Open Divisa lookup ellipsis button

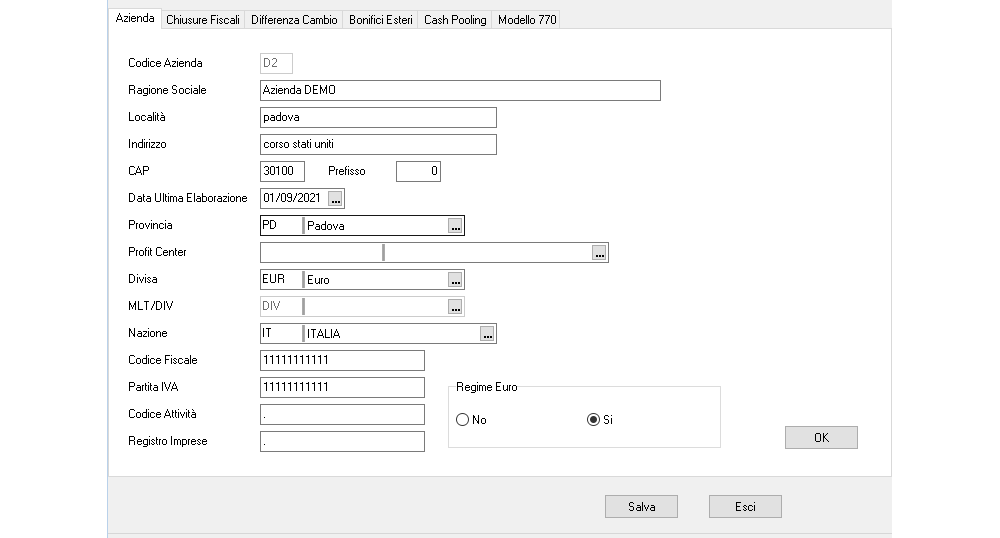coord(455,280)
